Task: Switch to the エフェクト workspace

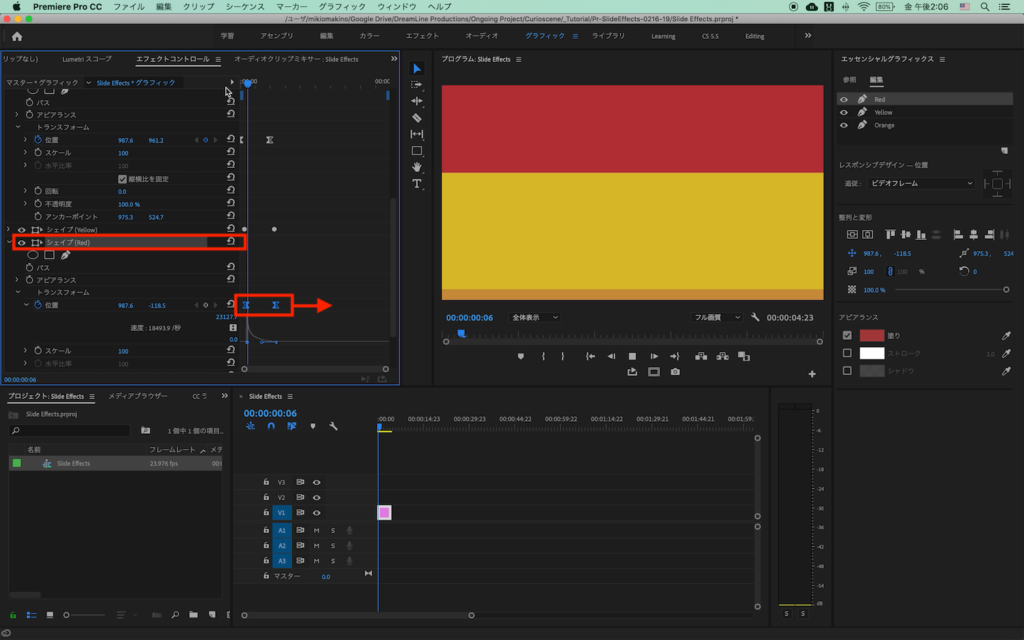Action: pyautogui.click(x=422, y=36)
